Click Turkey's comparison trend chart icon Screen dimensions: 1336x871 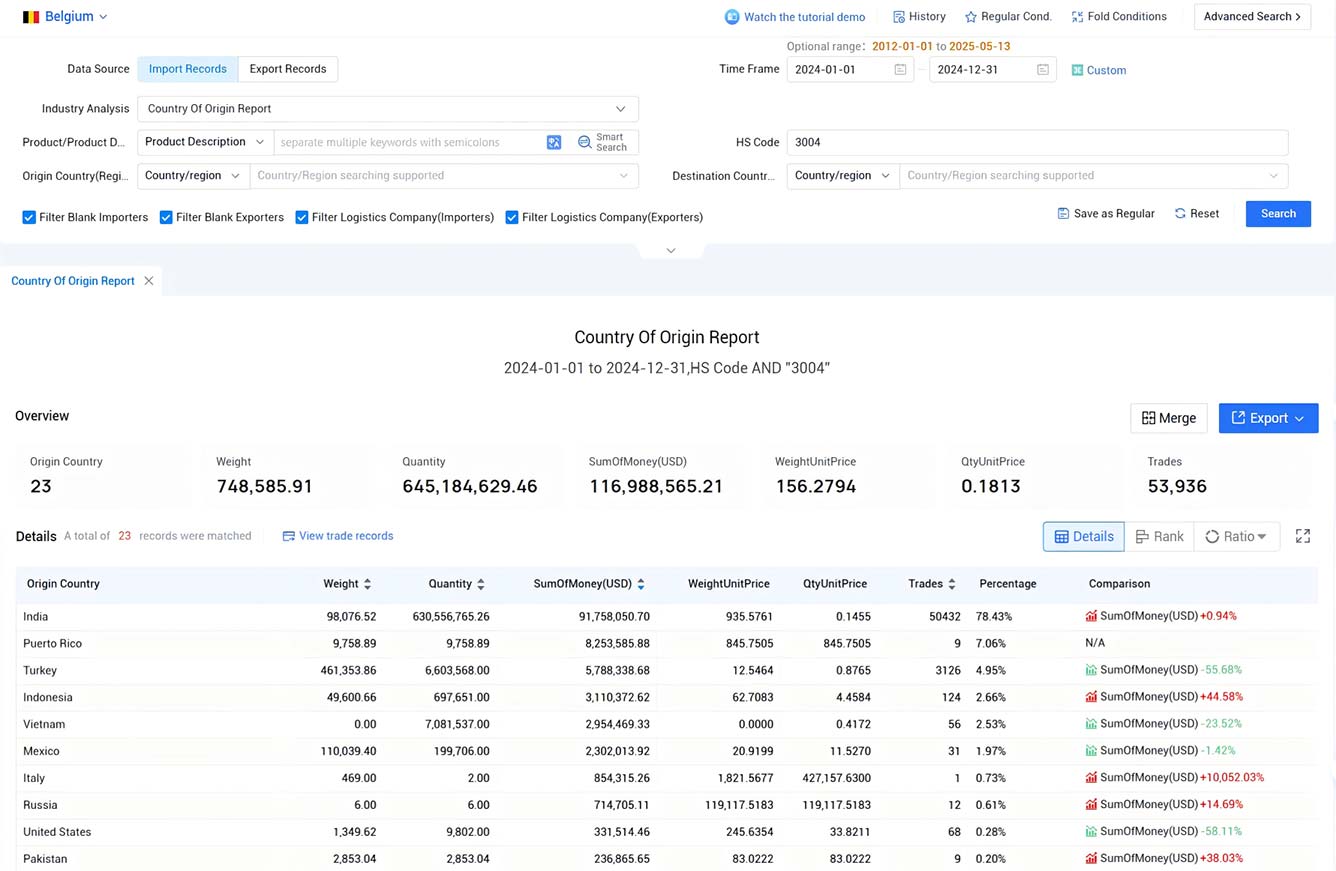pyautogui.click(x=1091, y=670)
